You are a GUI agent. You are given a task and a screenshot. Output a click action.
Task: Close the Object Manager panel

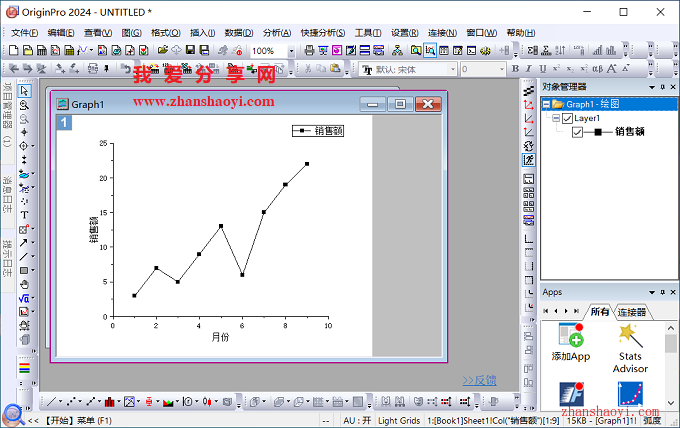(673, 87)
